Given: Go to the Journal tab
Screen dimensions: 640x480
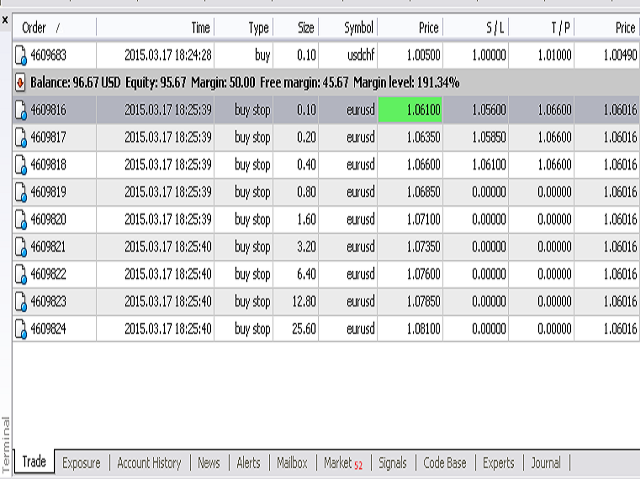Looking at the screenshot, I should [545, 463].
